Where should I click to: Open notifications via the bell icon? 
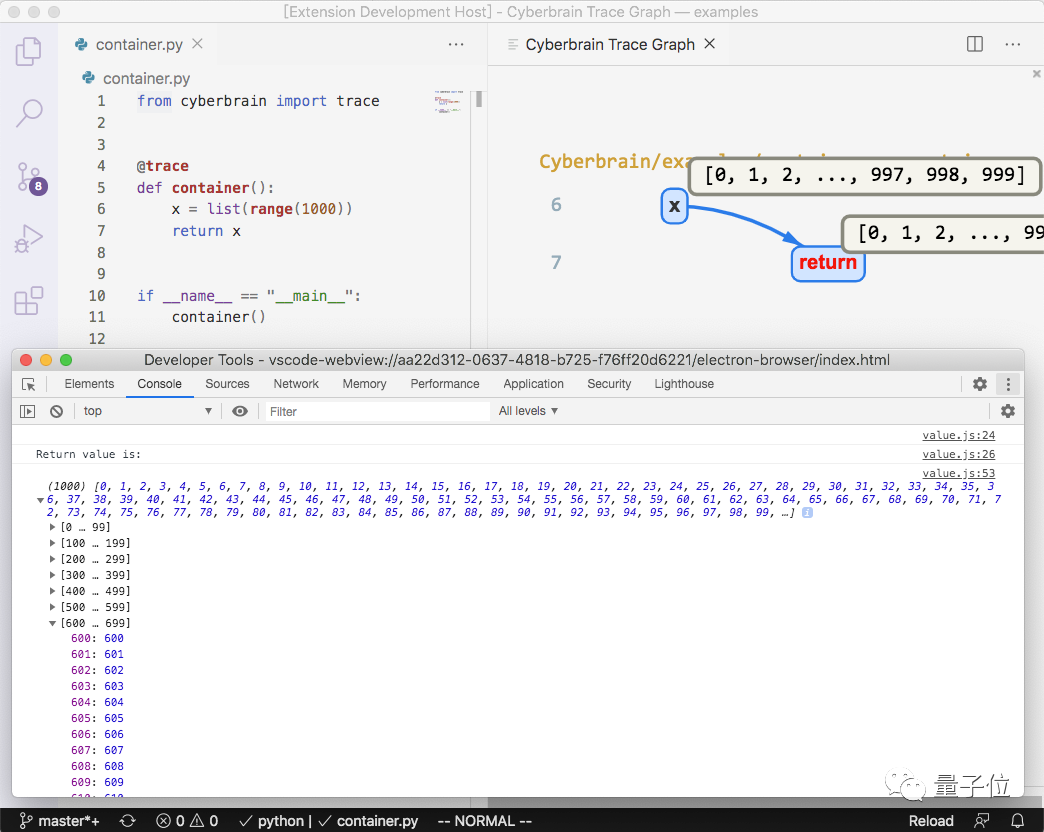(x=1018, y=820)
